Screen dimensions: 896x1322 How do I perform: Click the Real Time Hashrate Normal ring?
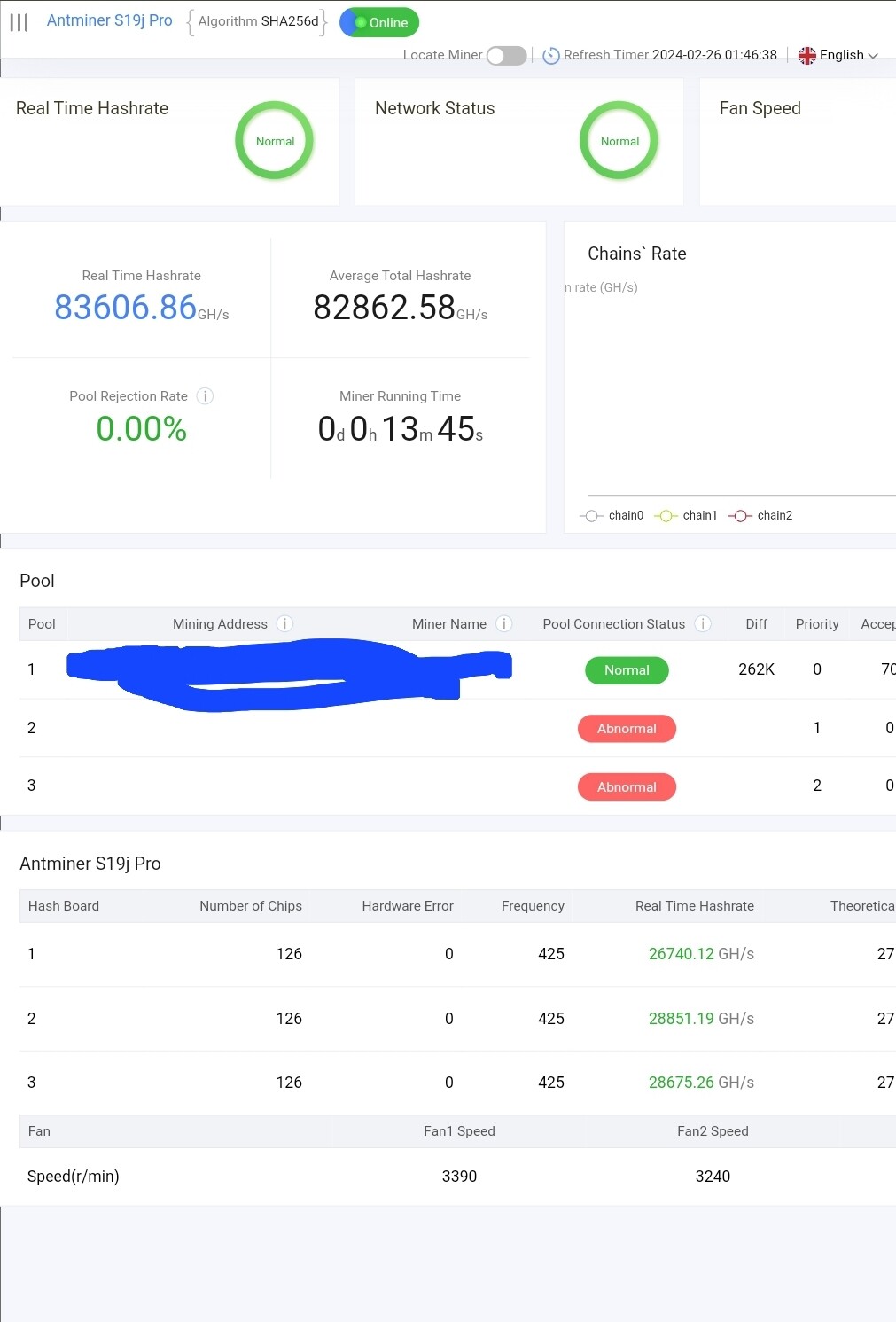[275, 141]
